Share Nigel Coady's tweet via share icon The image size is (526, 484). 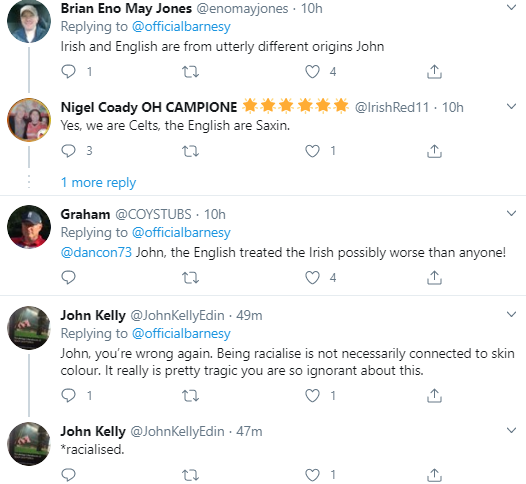[434, 151]
